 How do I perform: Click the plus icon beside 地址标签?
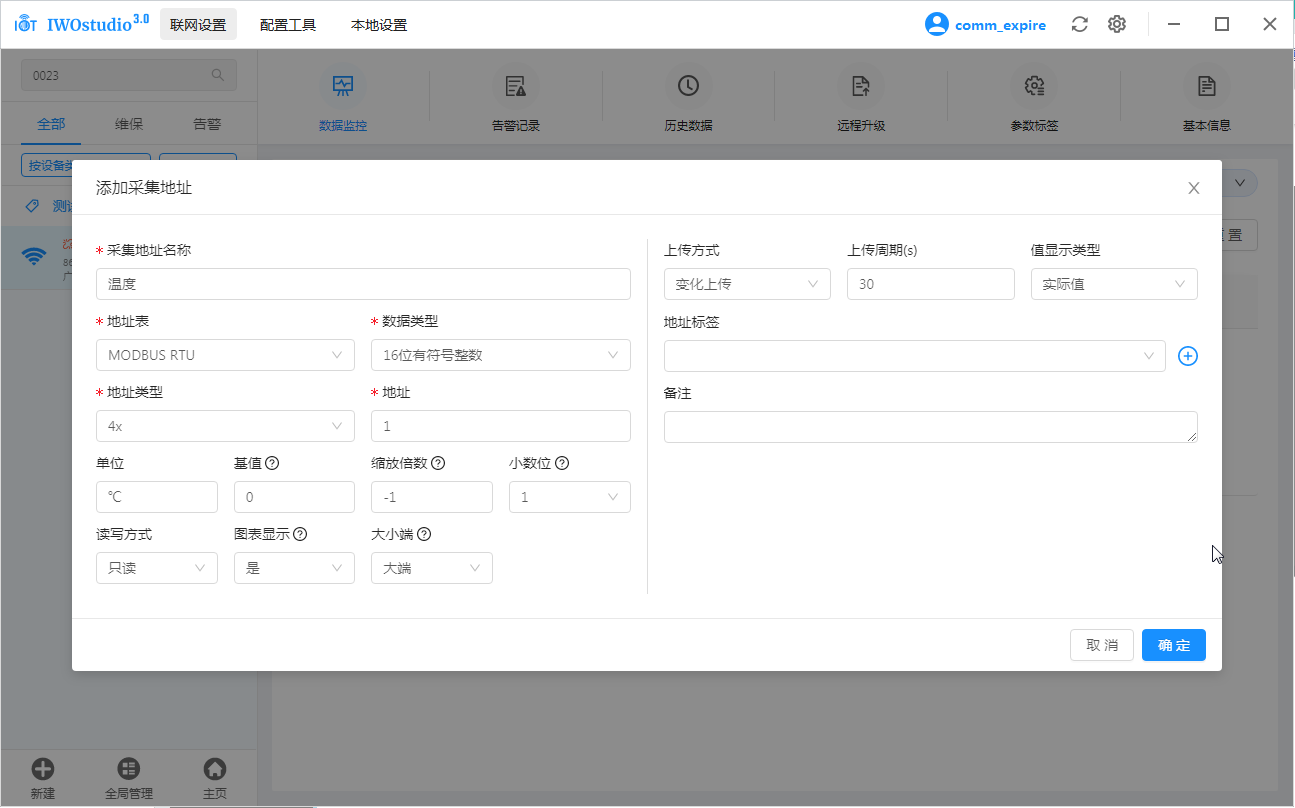1187,356
